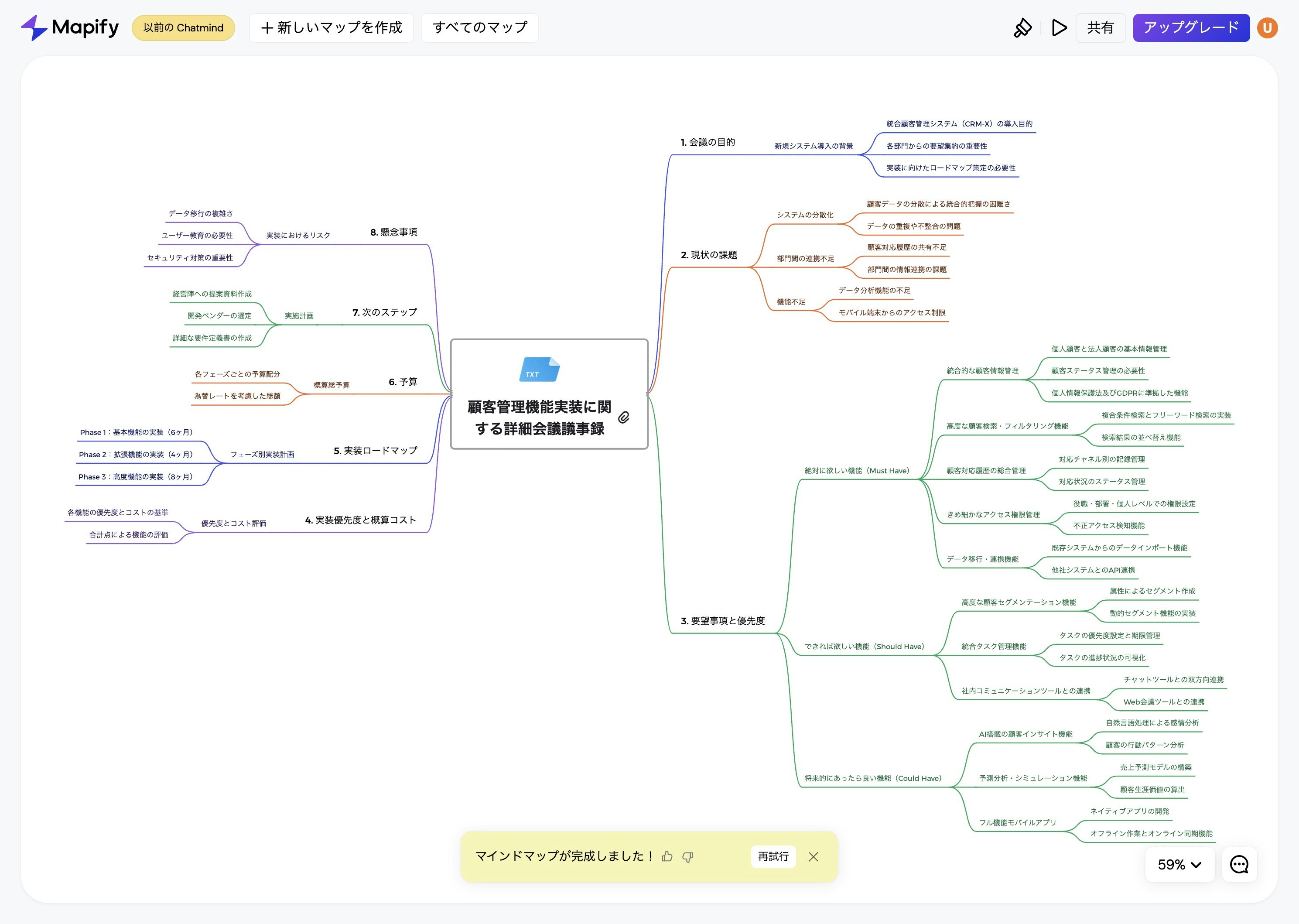The width and height of the screenshot is (1299, 924).
Task: Start presentation with the play icon
Action: (1058, 27)
